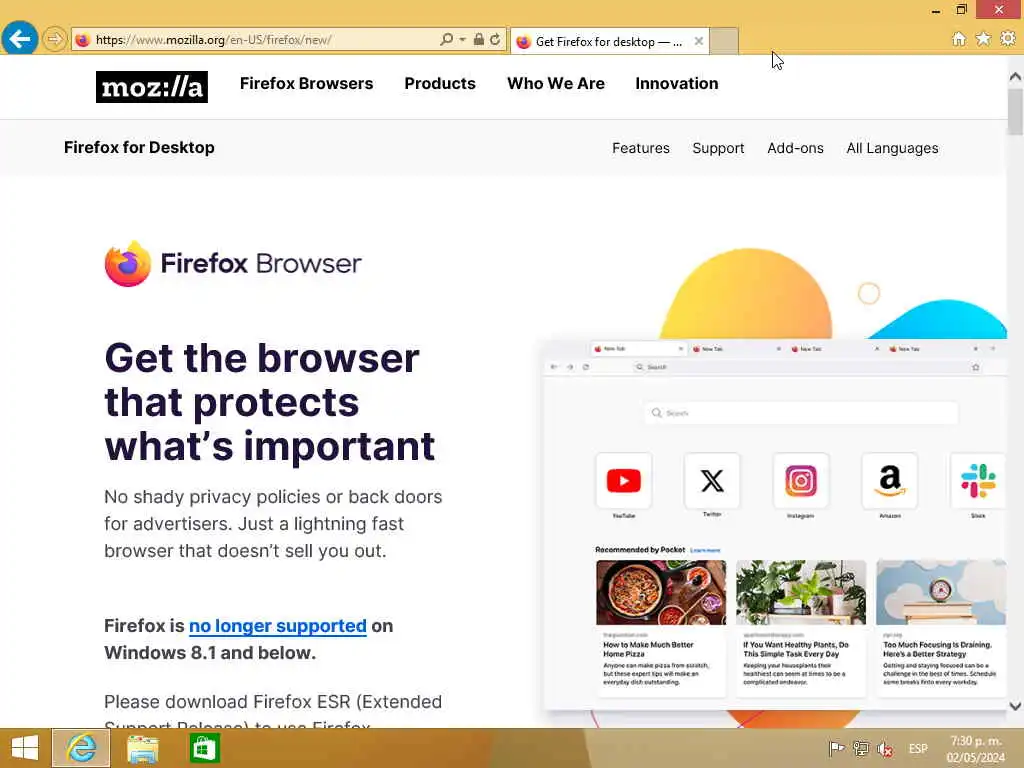Open Favorites with the star icon

pyautogui.click(x=983, y=39)
